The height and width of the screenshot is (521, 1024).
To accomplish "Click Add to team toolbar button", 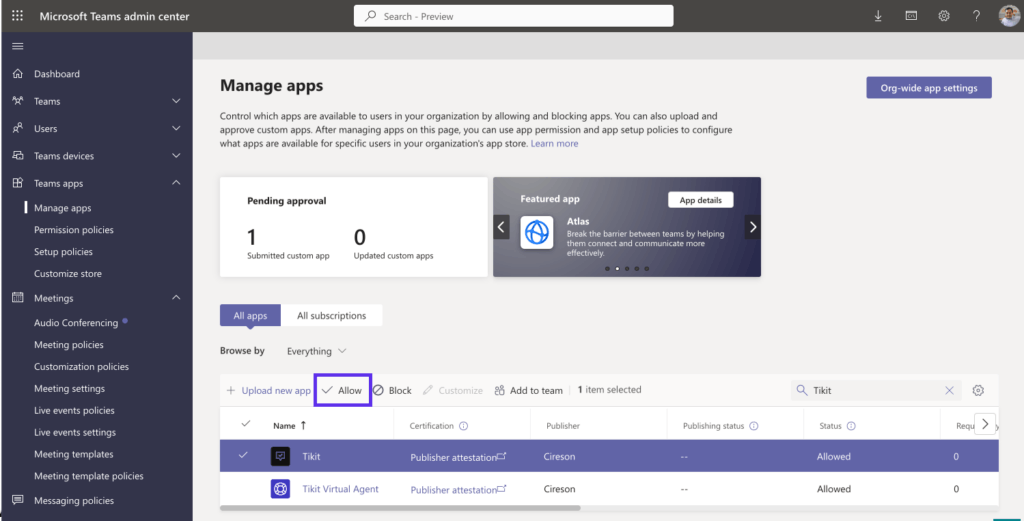I will pyautogui.click(x=528, y=390).
